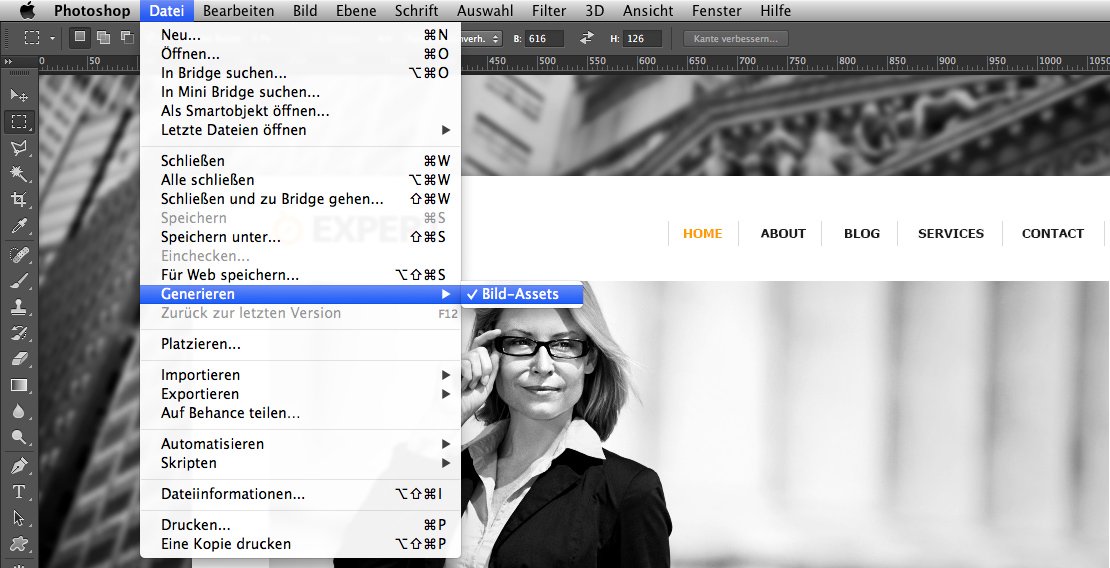The height and width of the screenshot is (568, 1110).
Task: Select the Eyedropper tool
Action: click(18, 227)
